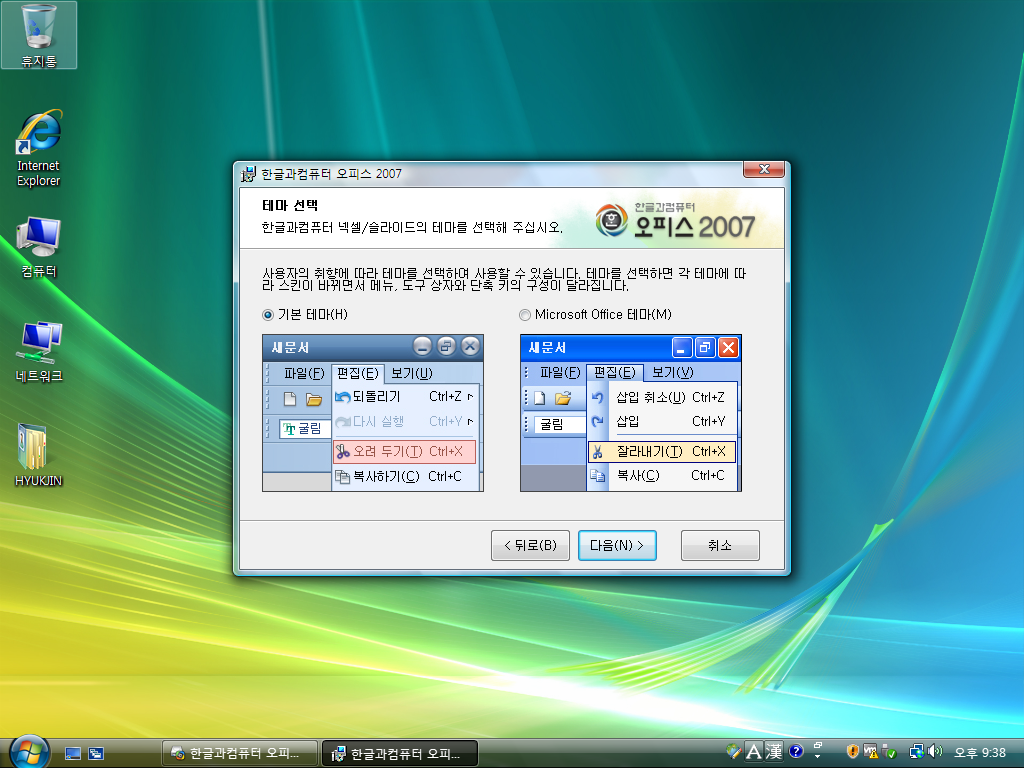Open the Windows Start menu orb

click(x=29, y=752)
